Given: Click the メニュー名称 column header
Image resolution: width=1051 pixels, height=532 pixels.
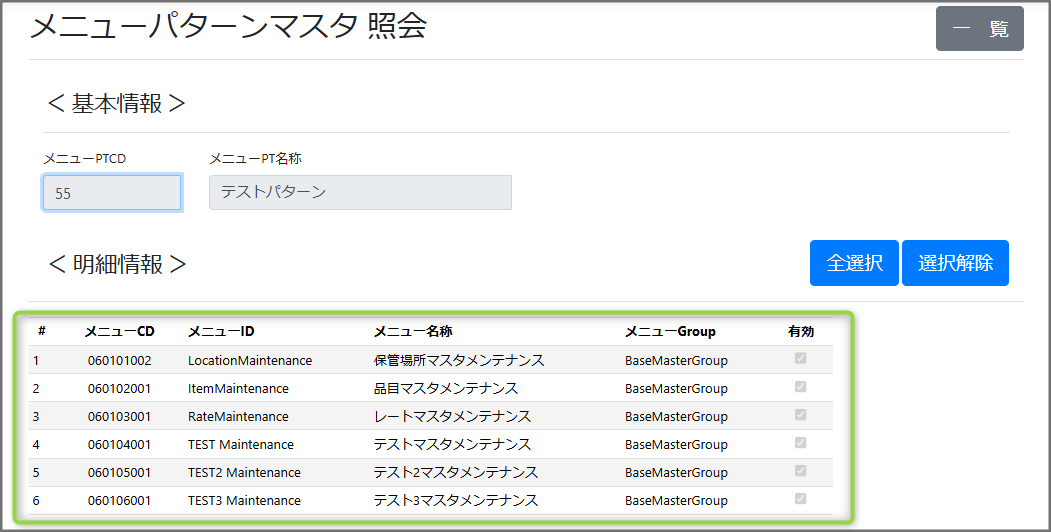Looking at the screenshot, I should click(413, 332).
